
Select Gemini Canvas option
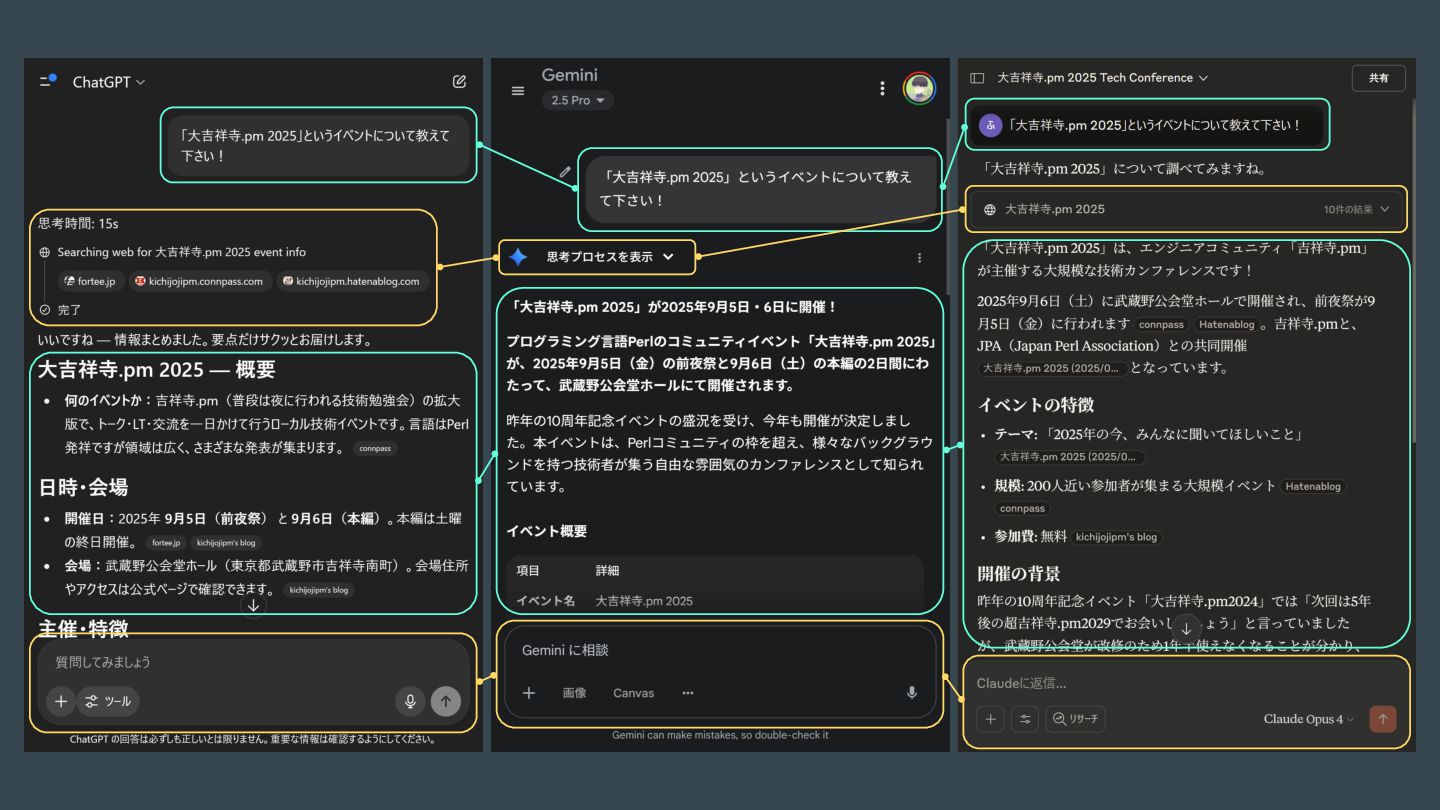tap(634, 692)
